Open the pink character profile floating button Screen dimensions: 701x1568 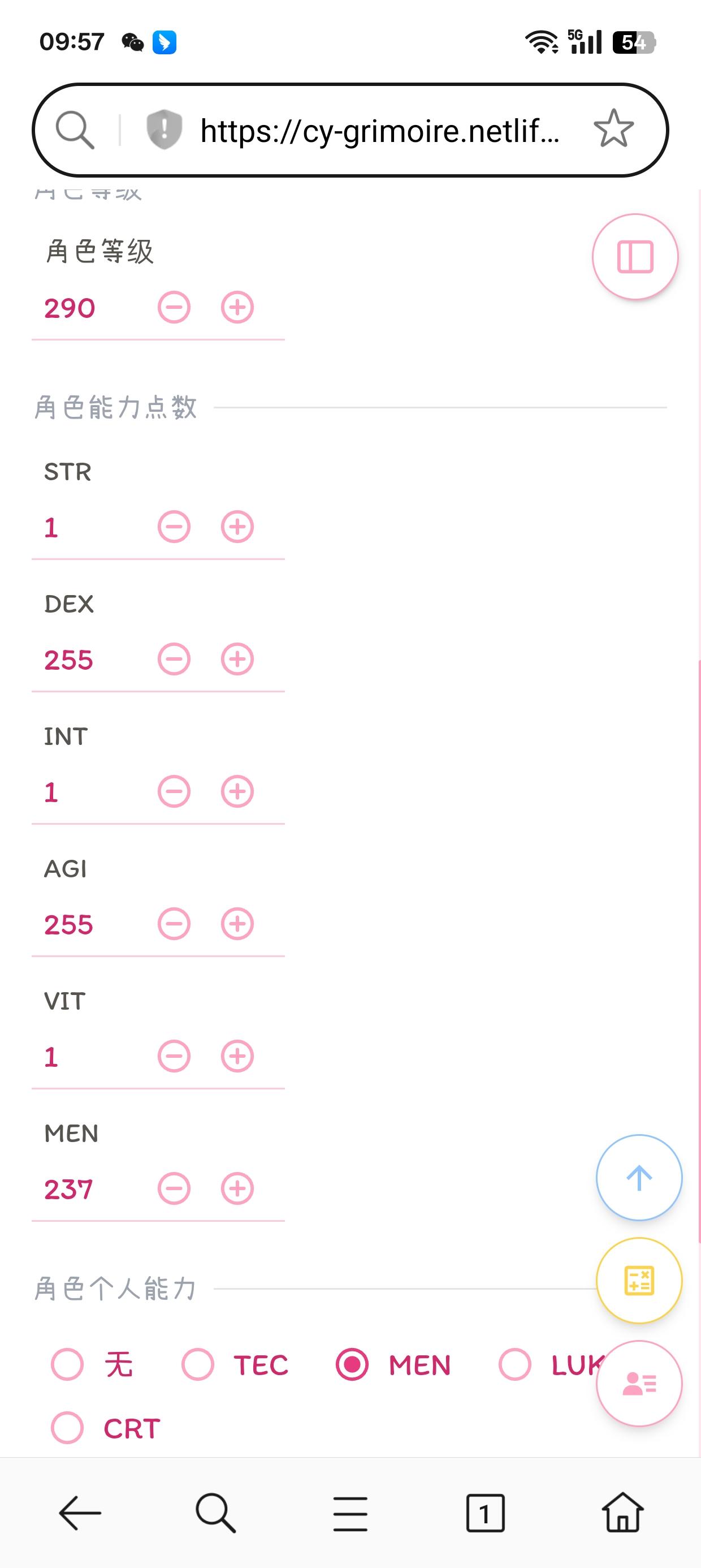[x=638, y=1383]
